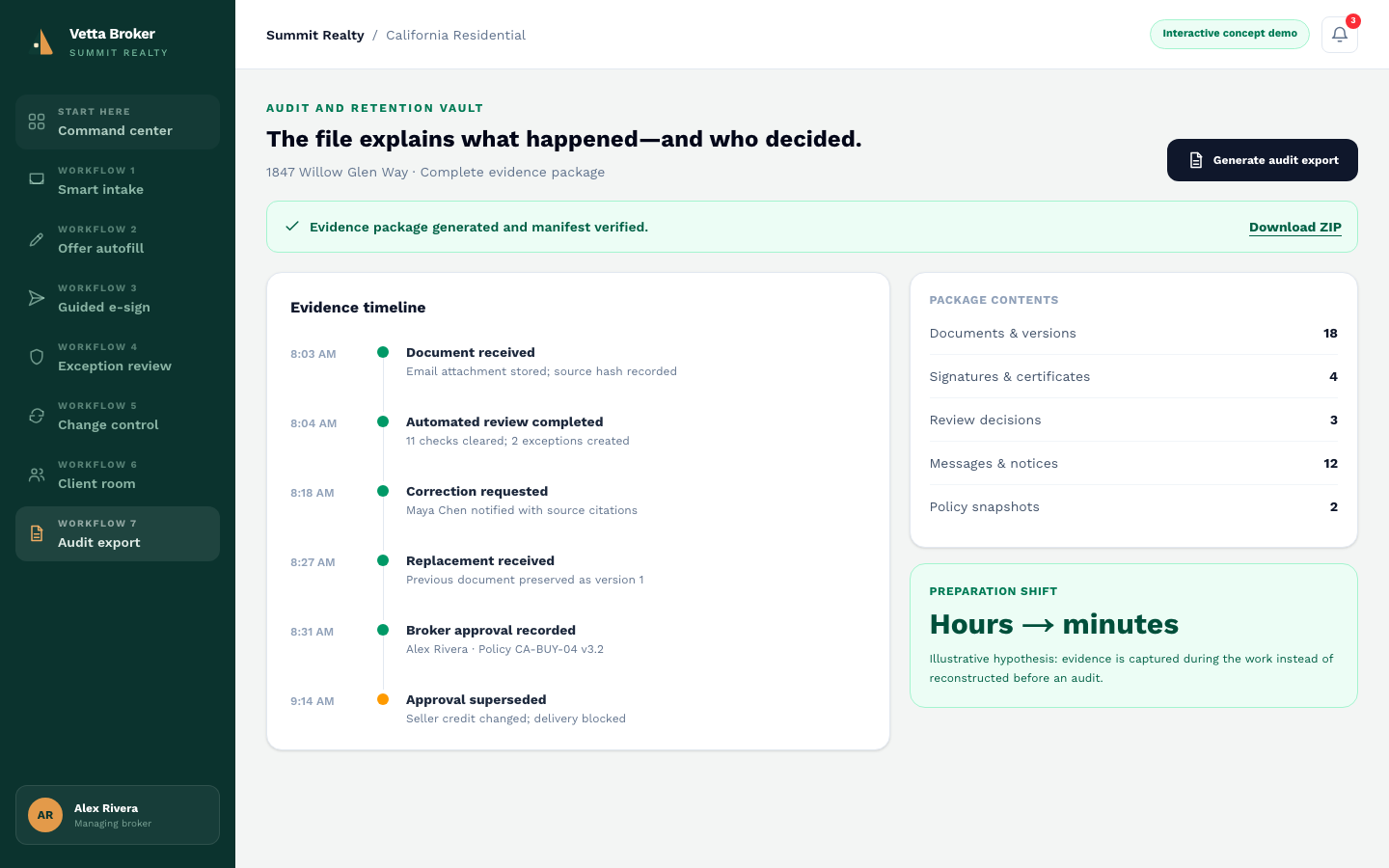Open the Alex Rivera profile card
1389x868 pixels.
[x=118, y=815]
